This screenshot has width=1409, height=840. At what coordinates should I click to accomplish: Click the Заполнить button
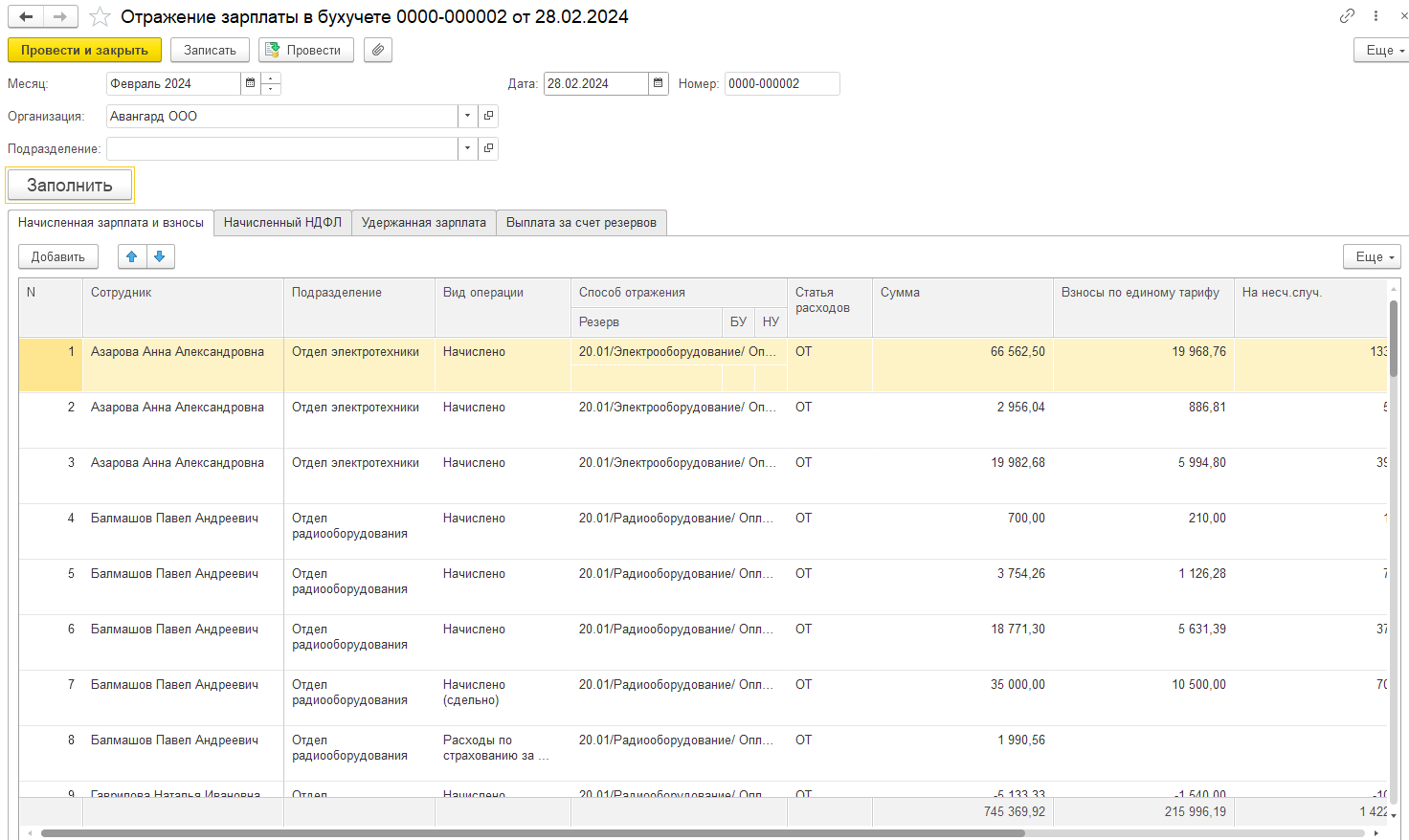tap(70, 185)
